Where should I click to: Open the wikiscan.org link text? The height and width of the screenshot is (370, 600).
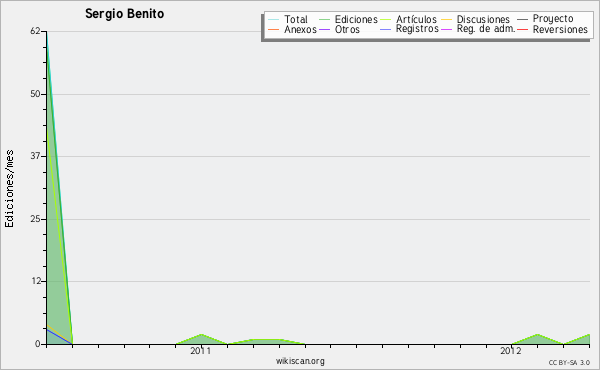(300, 361)
